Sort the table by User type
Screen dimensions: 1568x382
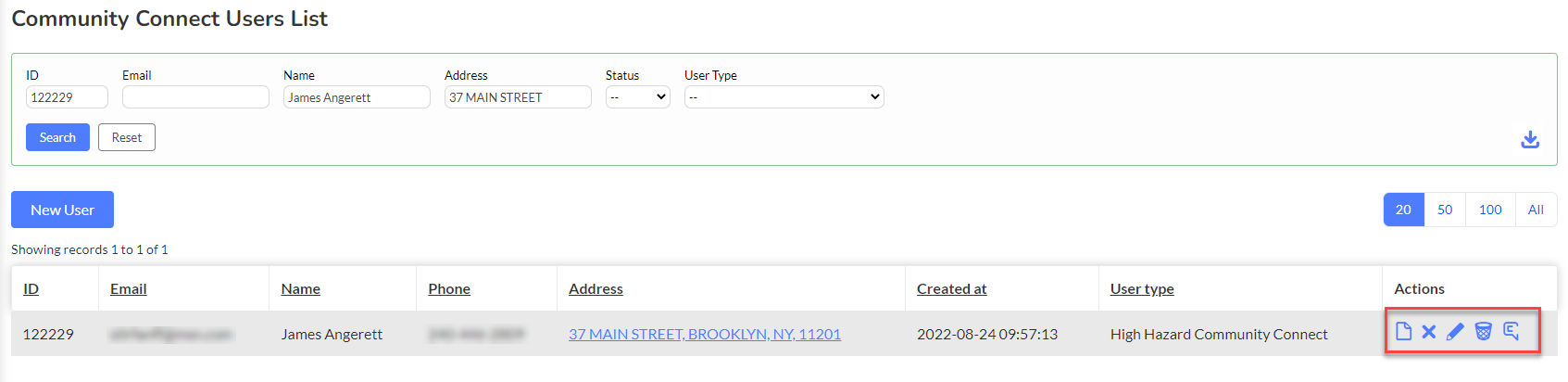[x=1142, y=289]
